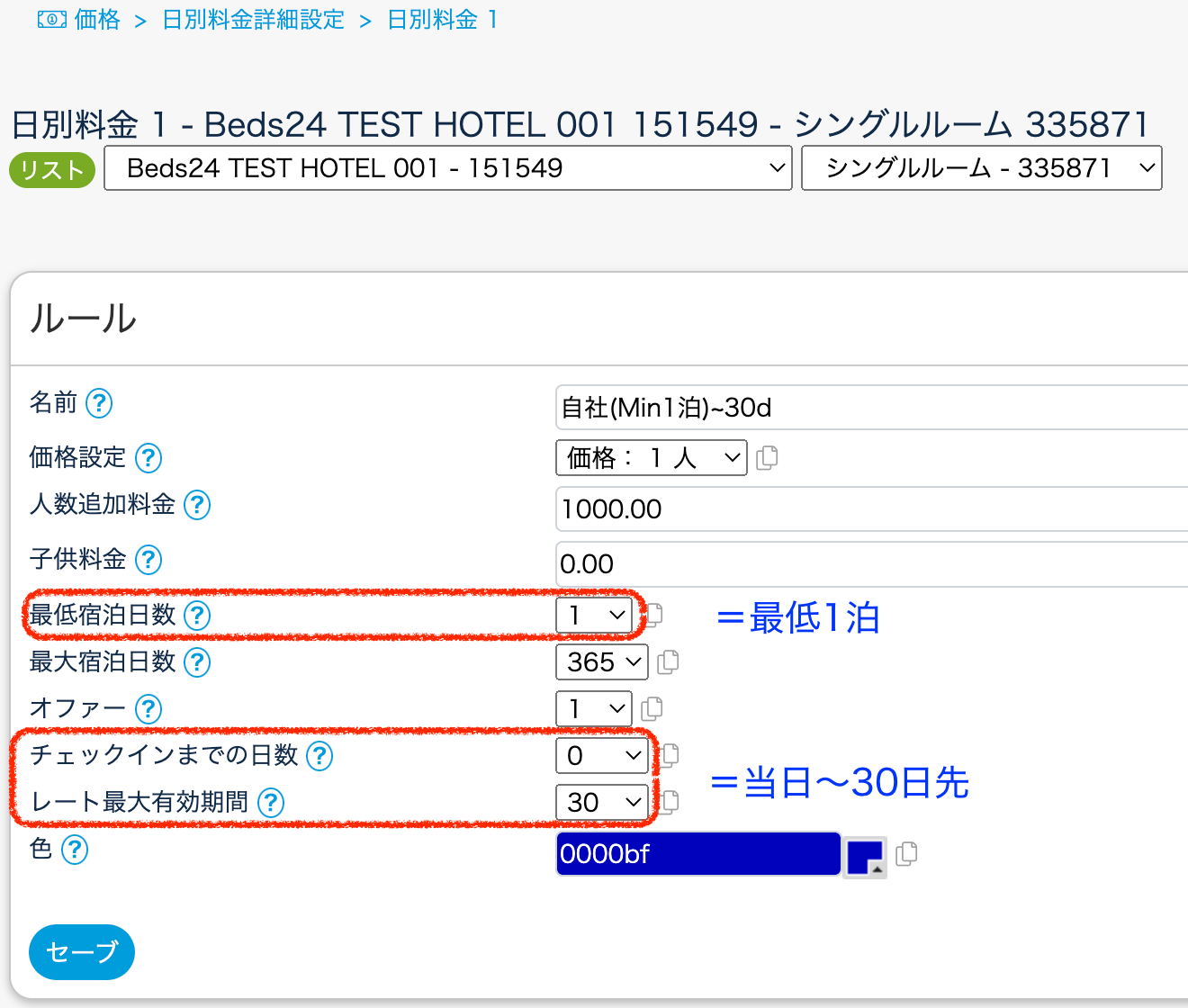Click the green リスト button
The height and width of the screenshot is (1008, 1188).
coord(52,169)
